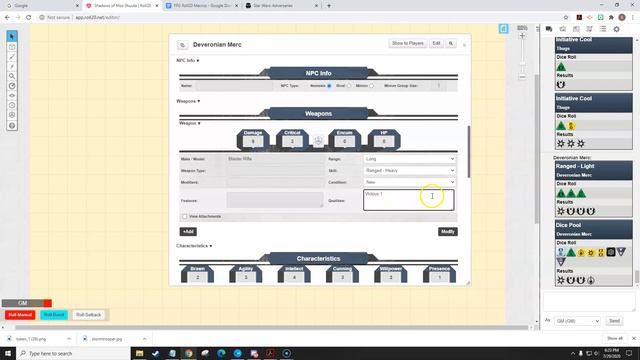Click the magnifier button beside Edit
The width and height of the screenshot is (640, 360).
click(x=451, y=43)
